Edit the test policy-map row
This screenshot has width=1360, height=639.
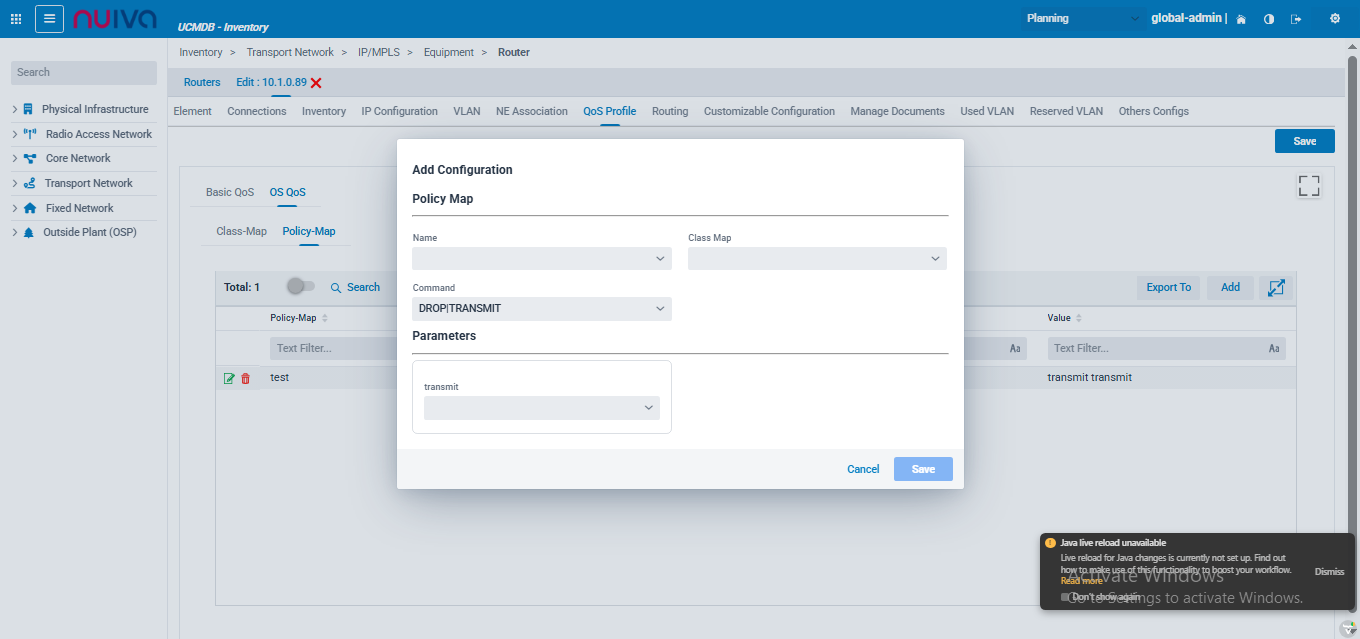[229, 379]
